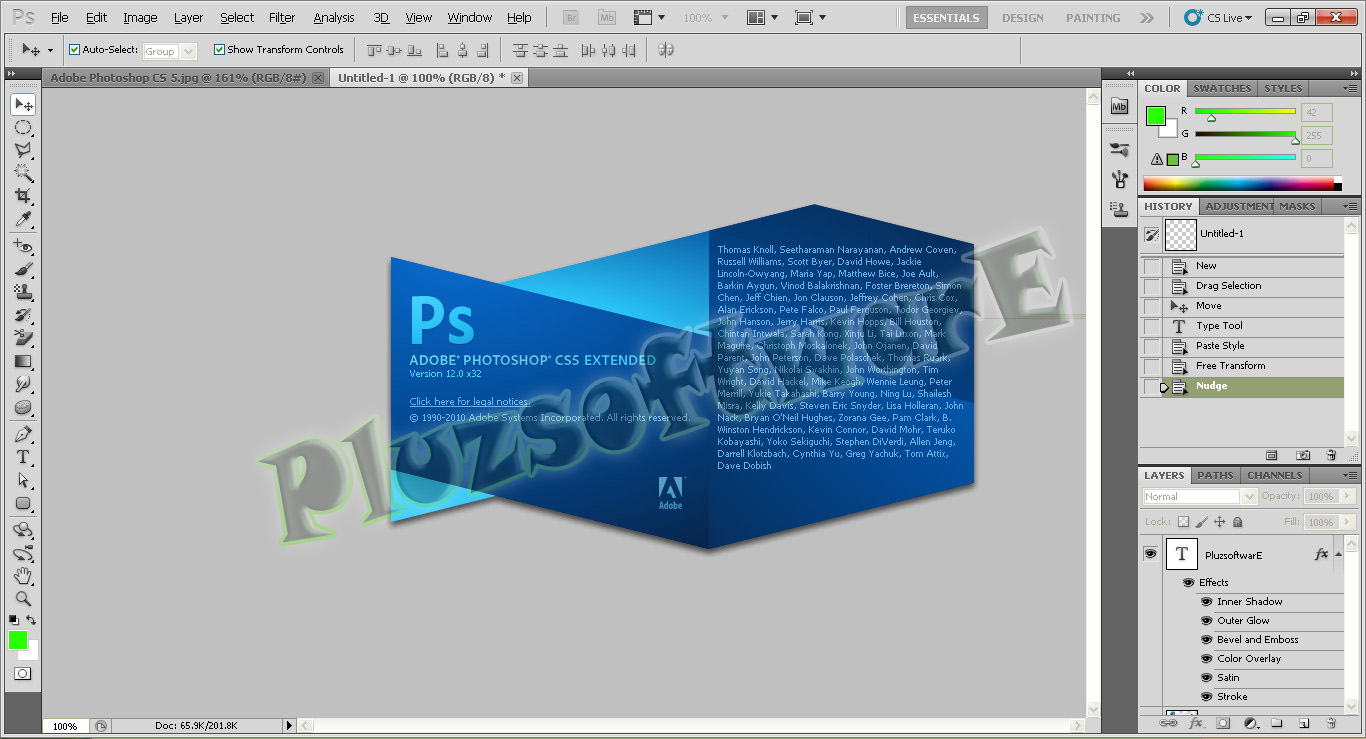The image size is (1366, 739).
Task: Select the Type Tool history state
Action: point(1241,326)
